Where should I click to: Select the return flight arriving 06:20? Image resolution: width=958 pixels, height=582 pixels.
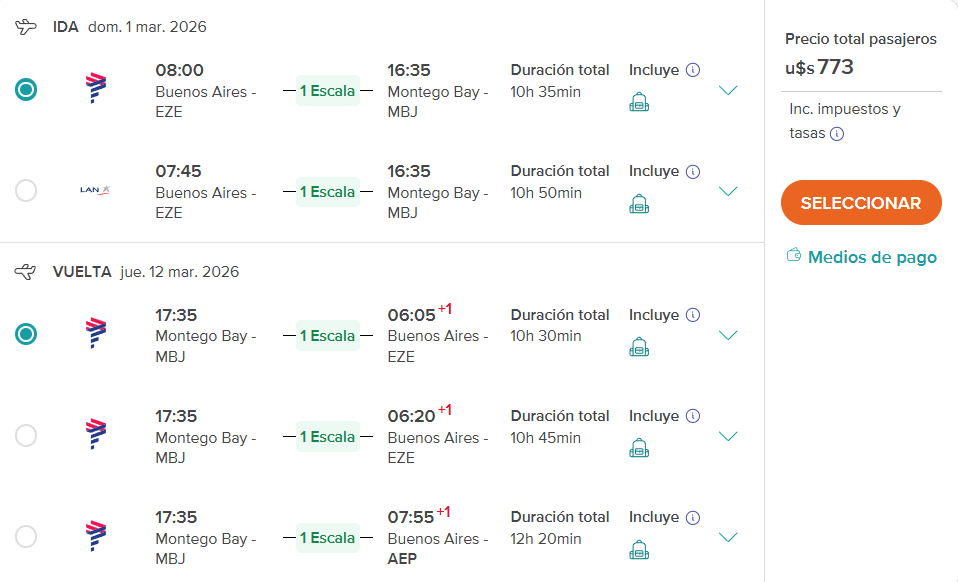tap(27, 435)
